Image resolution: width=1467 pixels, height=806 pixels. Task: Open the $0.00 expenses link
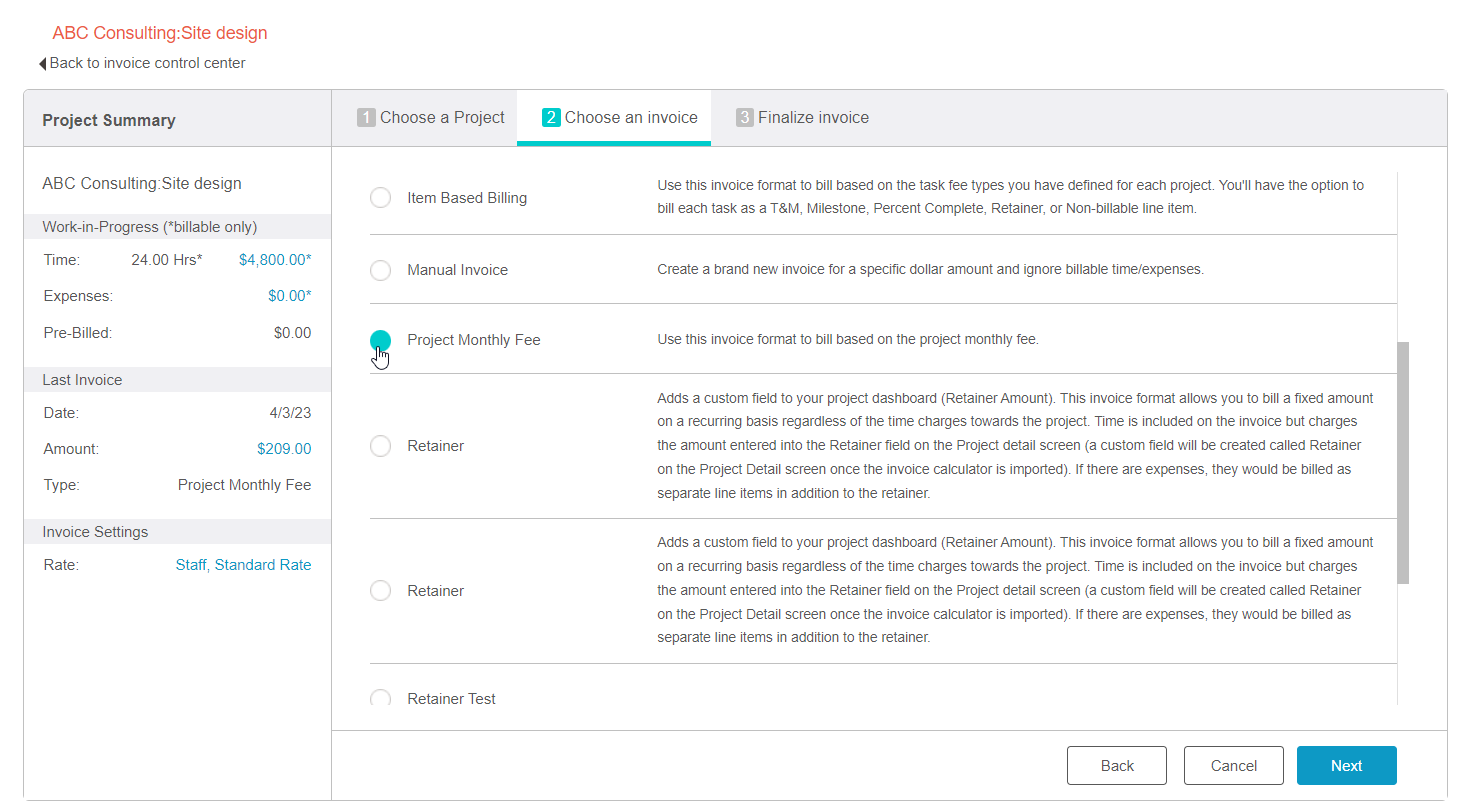pyautogui.click(x=289, y=296)
